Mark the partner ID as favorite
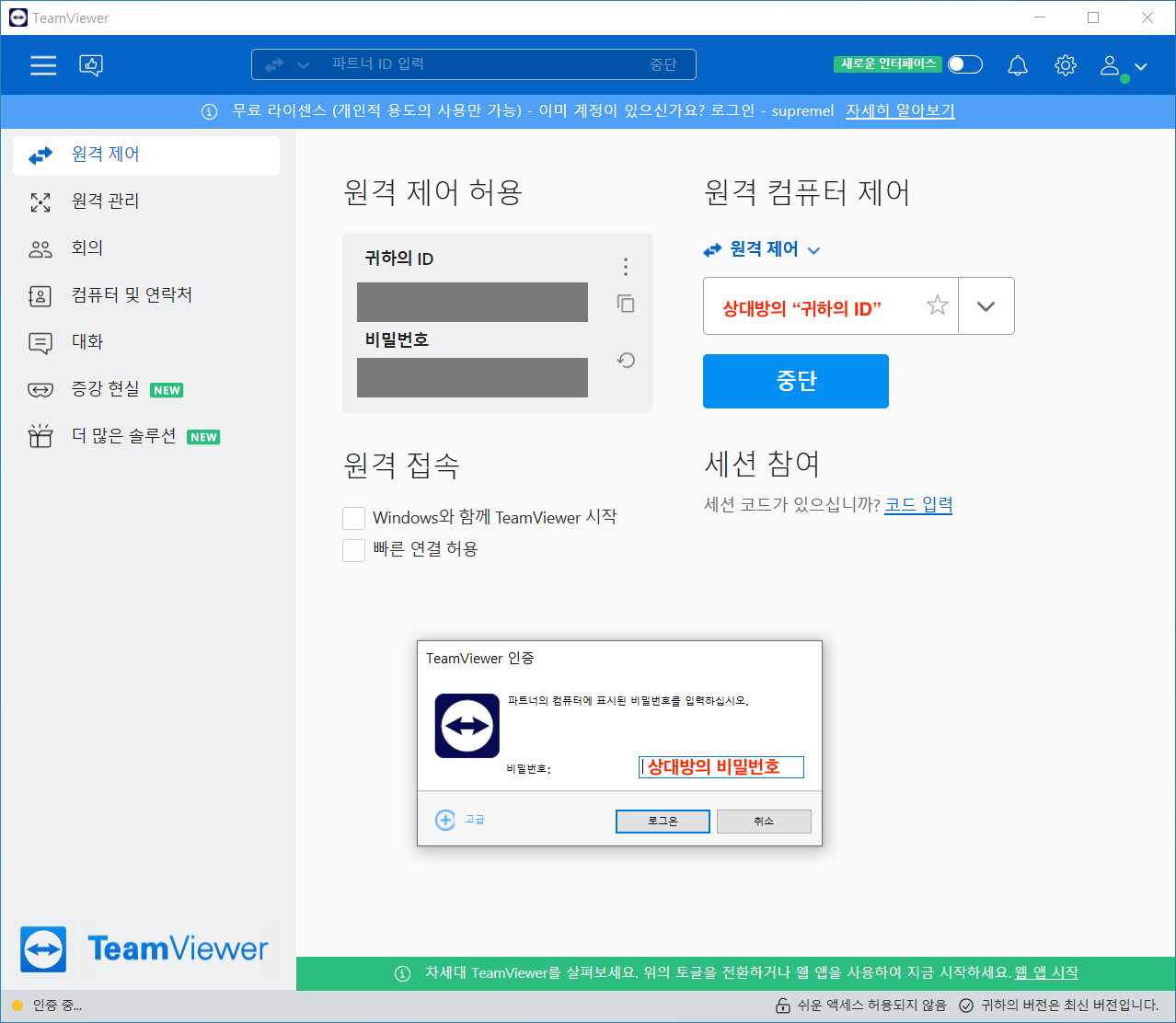Image resolution: width=1176 pixels, height=1023 pixels. point(937,305)
